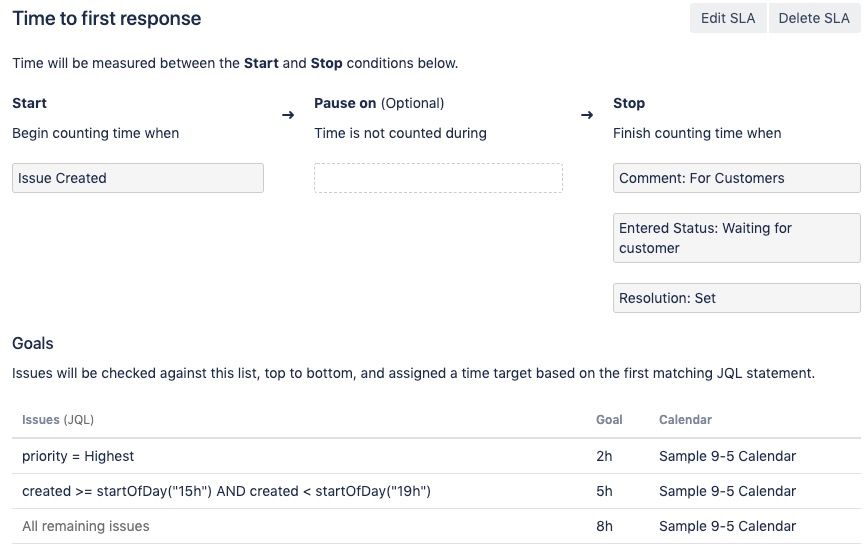Click Sample 9-5 Calendar for Highest priority

[727, 456]
